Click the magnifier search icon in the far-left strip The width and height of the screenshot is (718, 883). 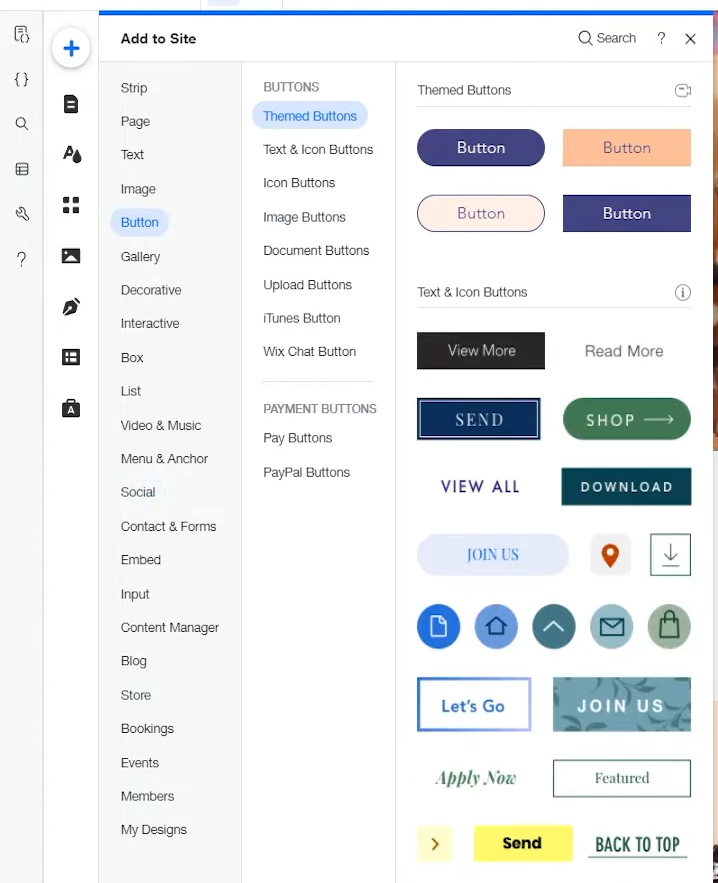pyautogui.click(x=21, y=124)
